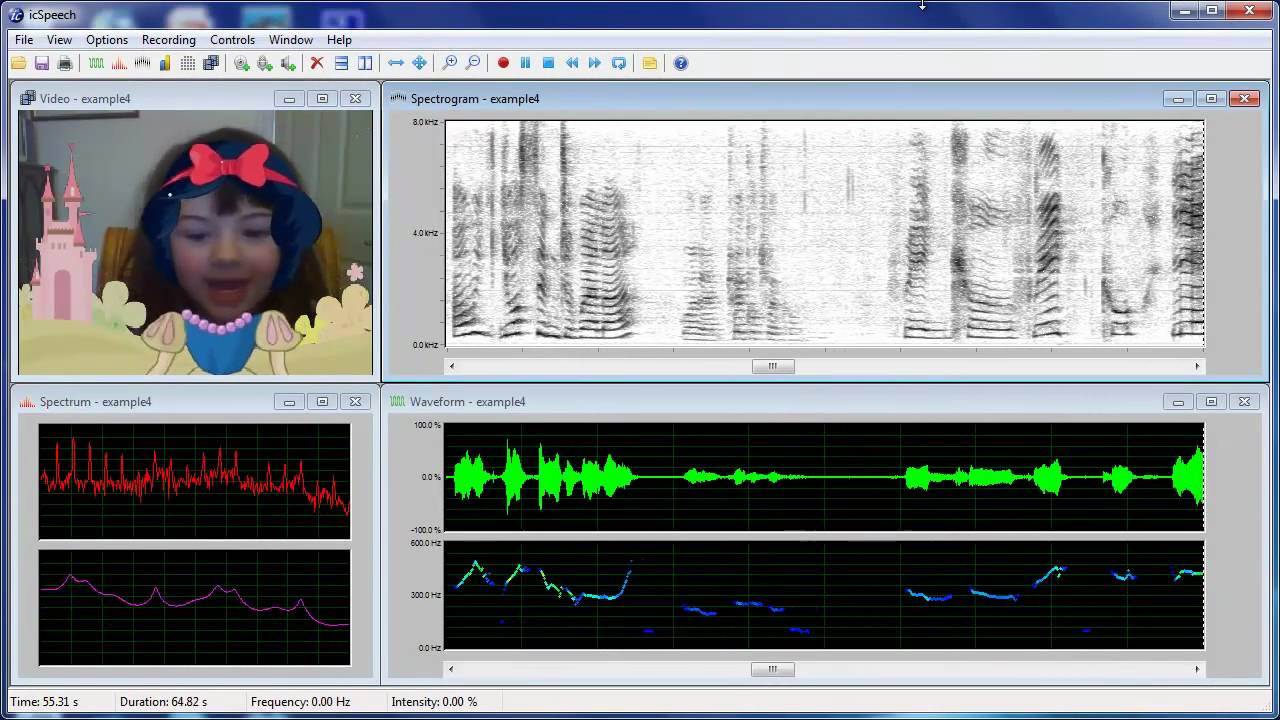Click the Waveform scrollbar left arrow
1280x720 pixels.
click(x=452, y=669)
